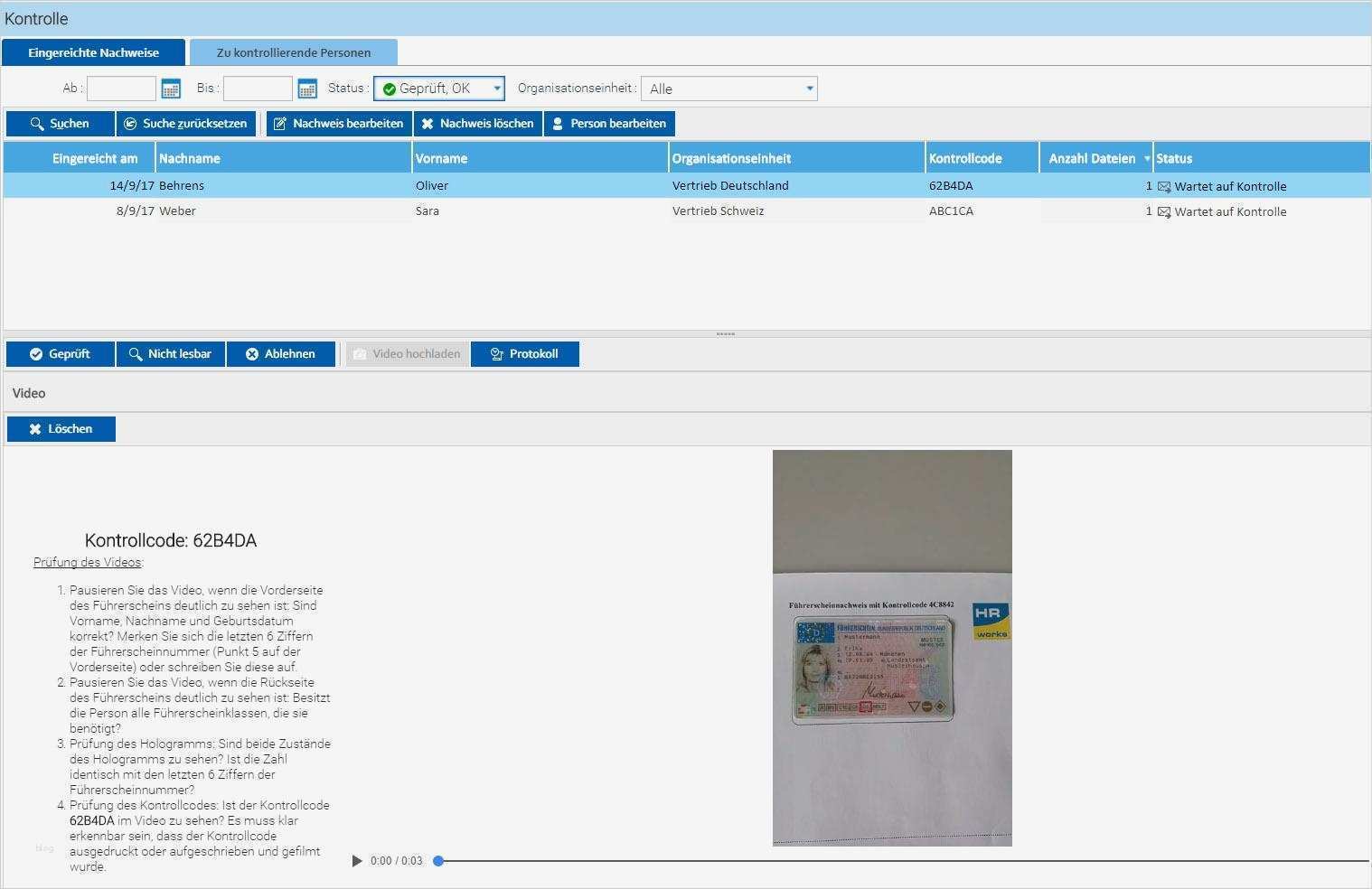Viewport: 1372px width, 889px height.
Task: Click Löschen to delete the video
Action: click(x=61, y=429)
